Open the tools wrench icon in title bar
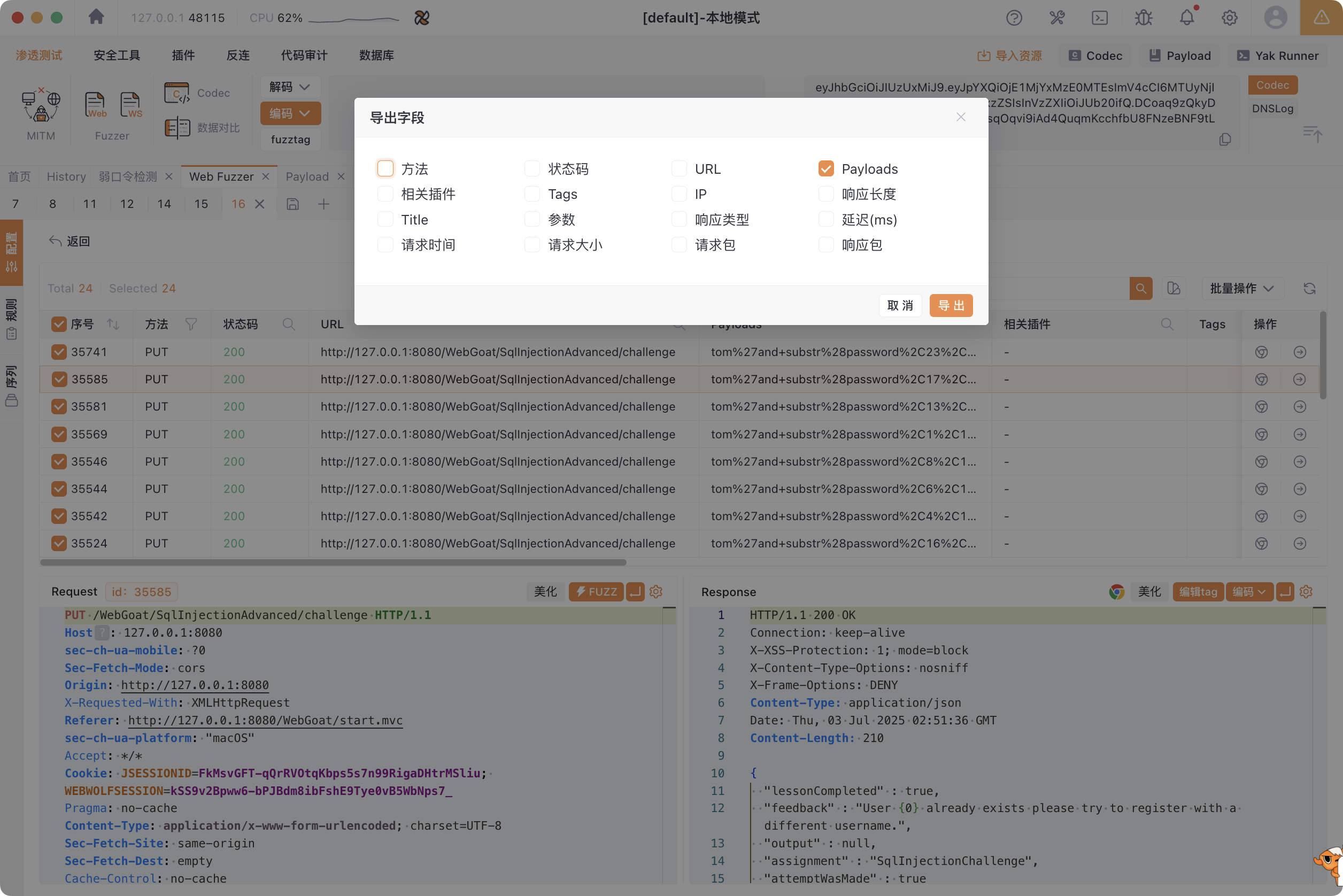 [1056, 18]
